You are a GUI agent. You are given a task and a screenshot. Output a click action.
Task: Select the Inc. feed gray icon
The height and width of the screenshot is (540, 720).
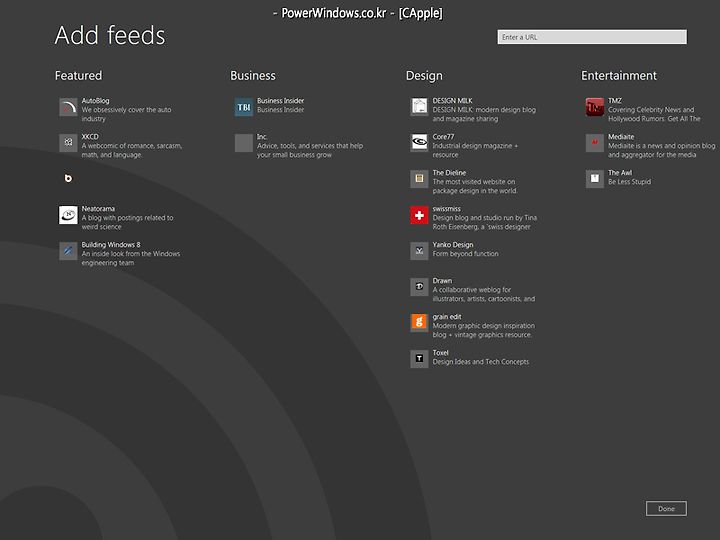tap(244, 143)
